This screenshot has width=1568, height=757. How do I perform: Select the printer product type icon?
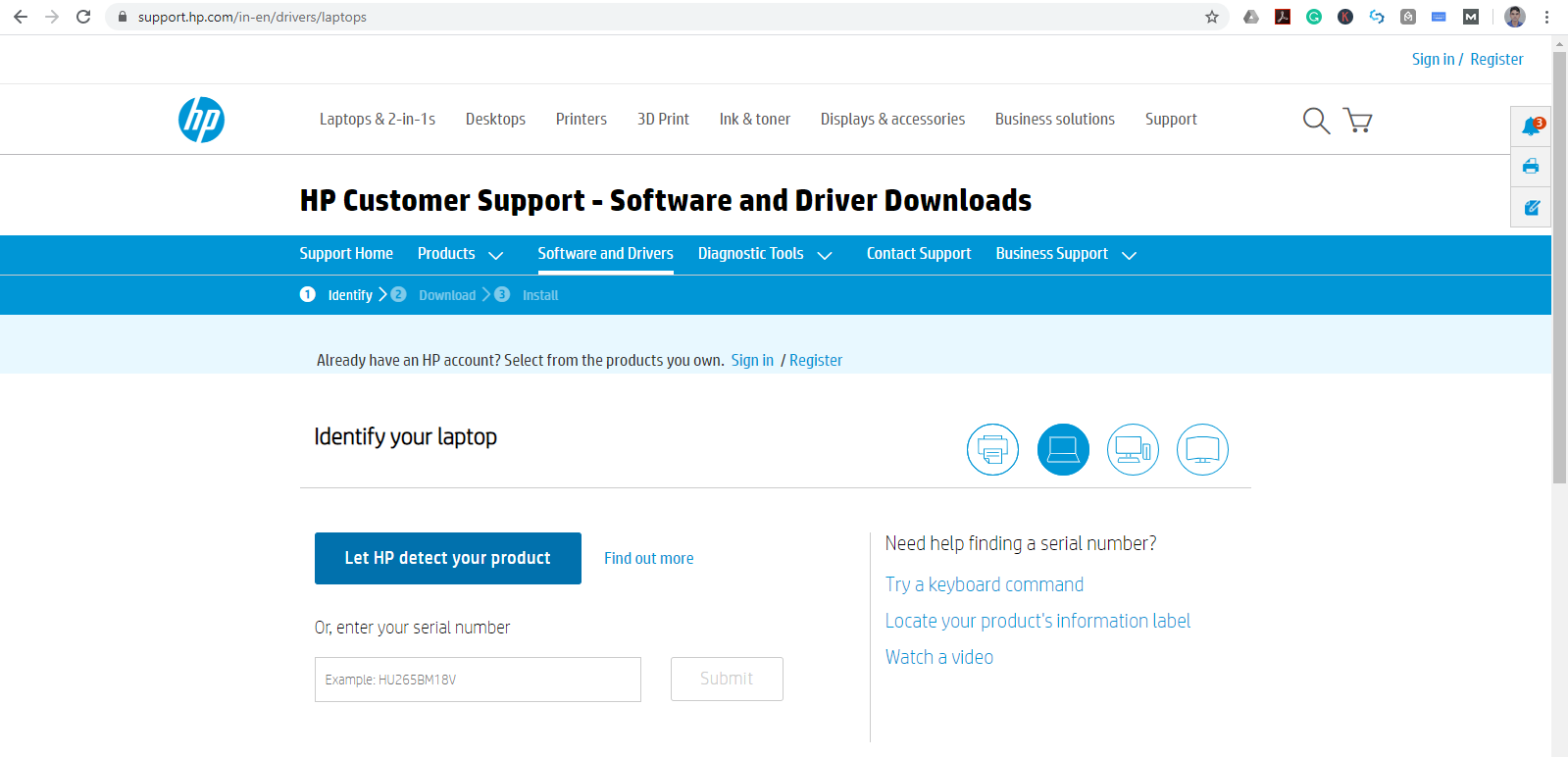(x=992, y=449)
